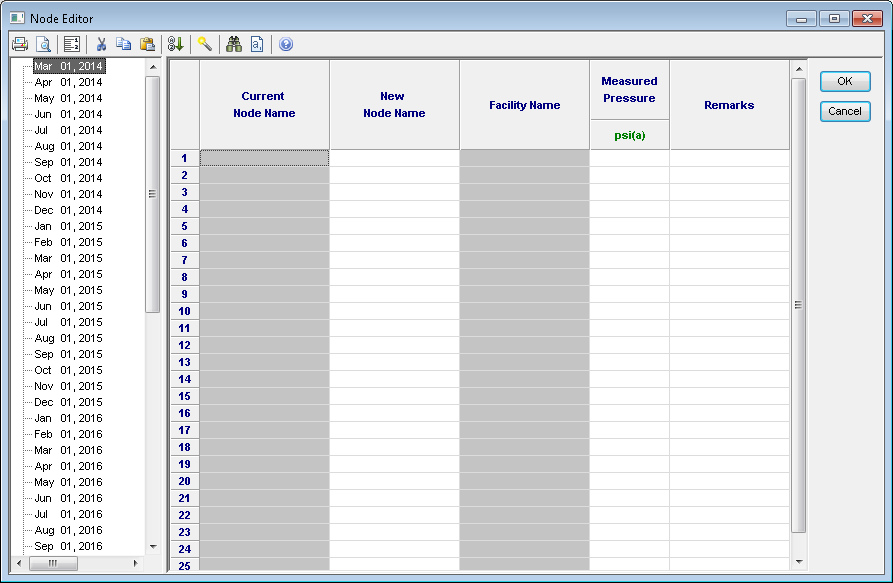Click the Cut scissors icon
Screen dimensions: 893x583
101,44
